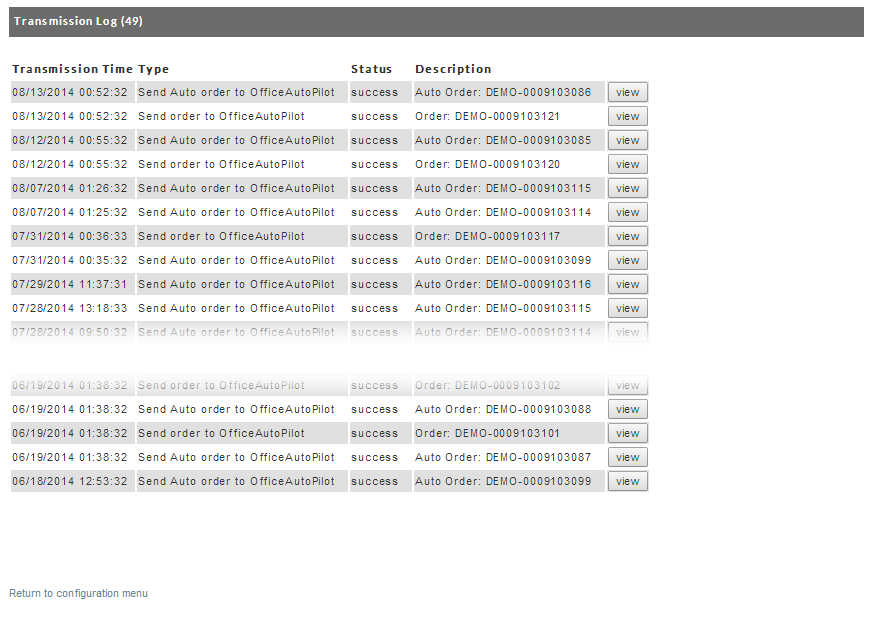Select timestamp 08/07/2014 01:25:32
Viewport: 880px width, 627px height.
click(70, 212)
